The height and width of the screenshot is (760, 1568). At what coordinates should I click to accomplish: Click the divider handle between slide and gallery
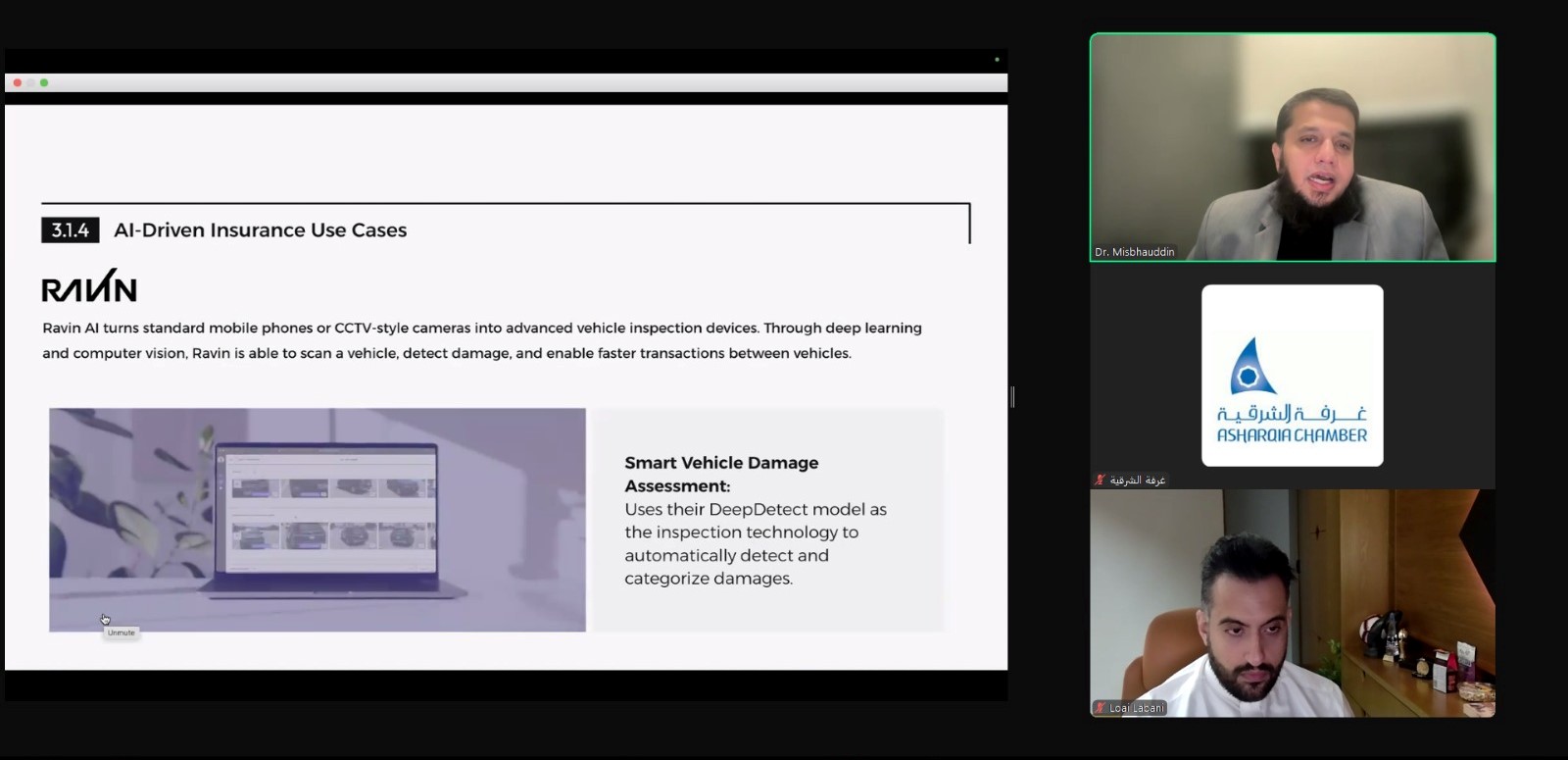tap(1012, 396)
